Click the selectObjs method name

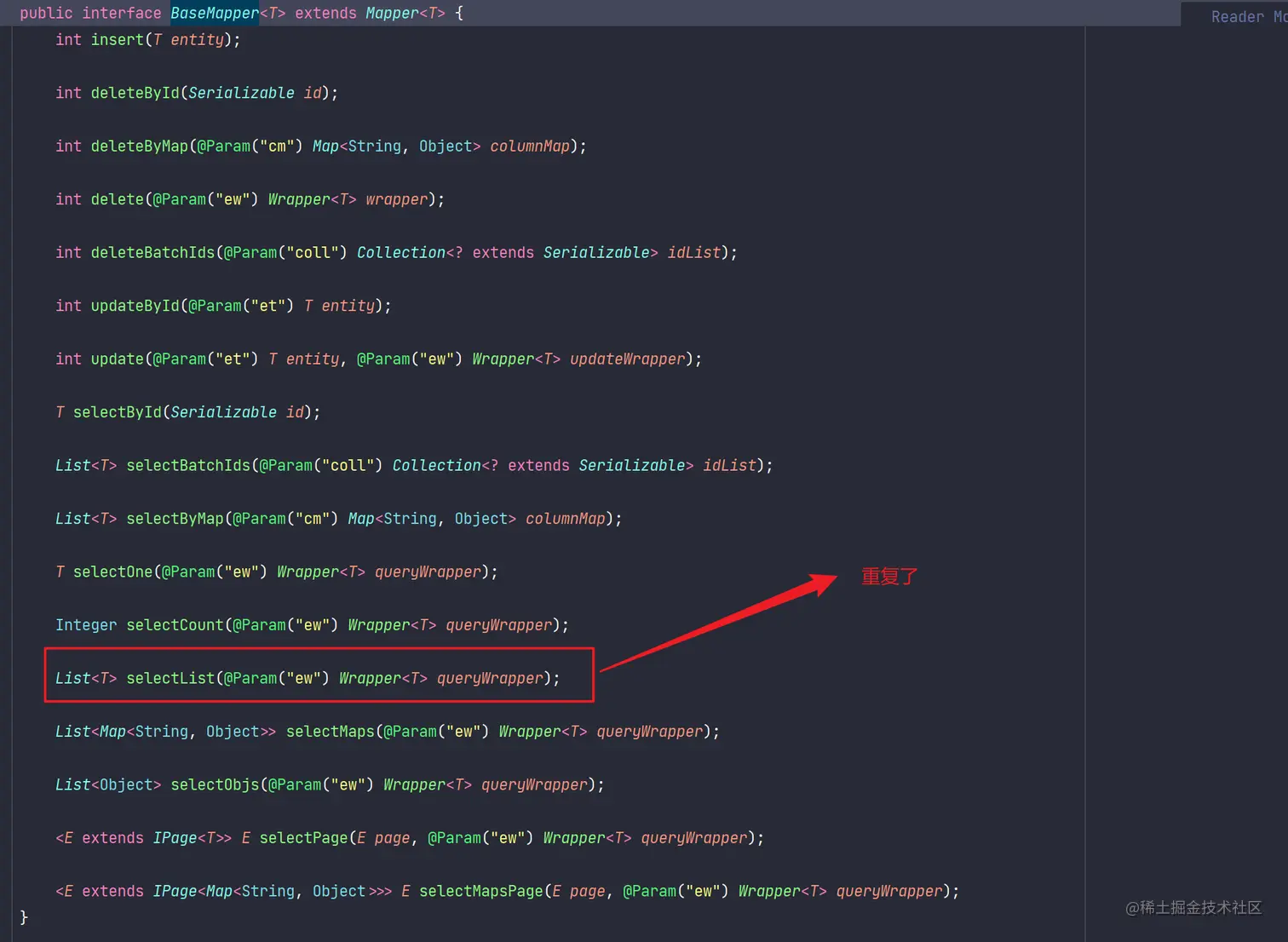pos(216,785)
